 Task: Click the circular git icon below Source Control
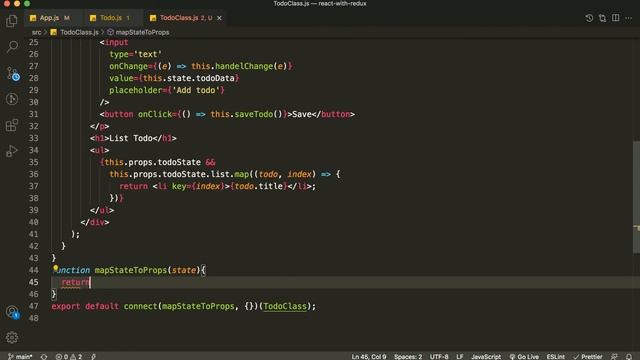[12, 99]
